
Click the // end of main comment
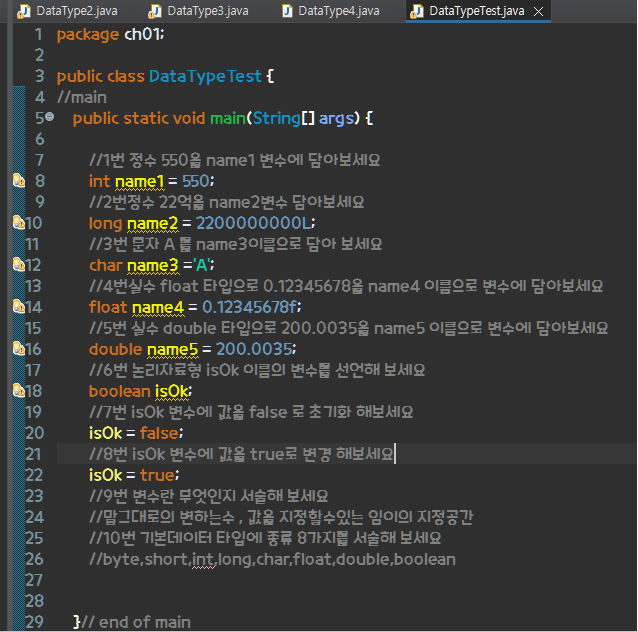point(136,622)
